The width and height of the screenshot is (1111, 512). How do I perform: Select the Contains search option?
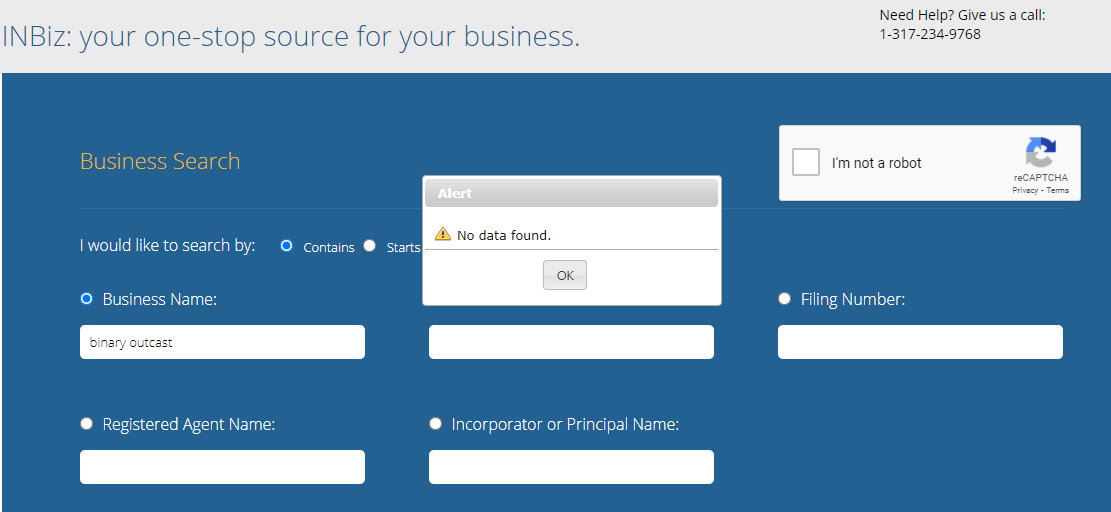(x=286, y=246)
